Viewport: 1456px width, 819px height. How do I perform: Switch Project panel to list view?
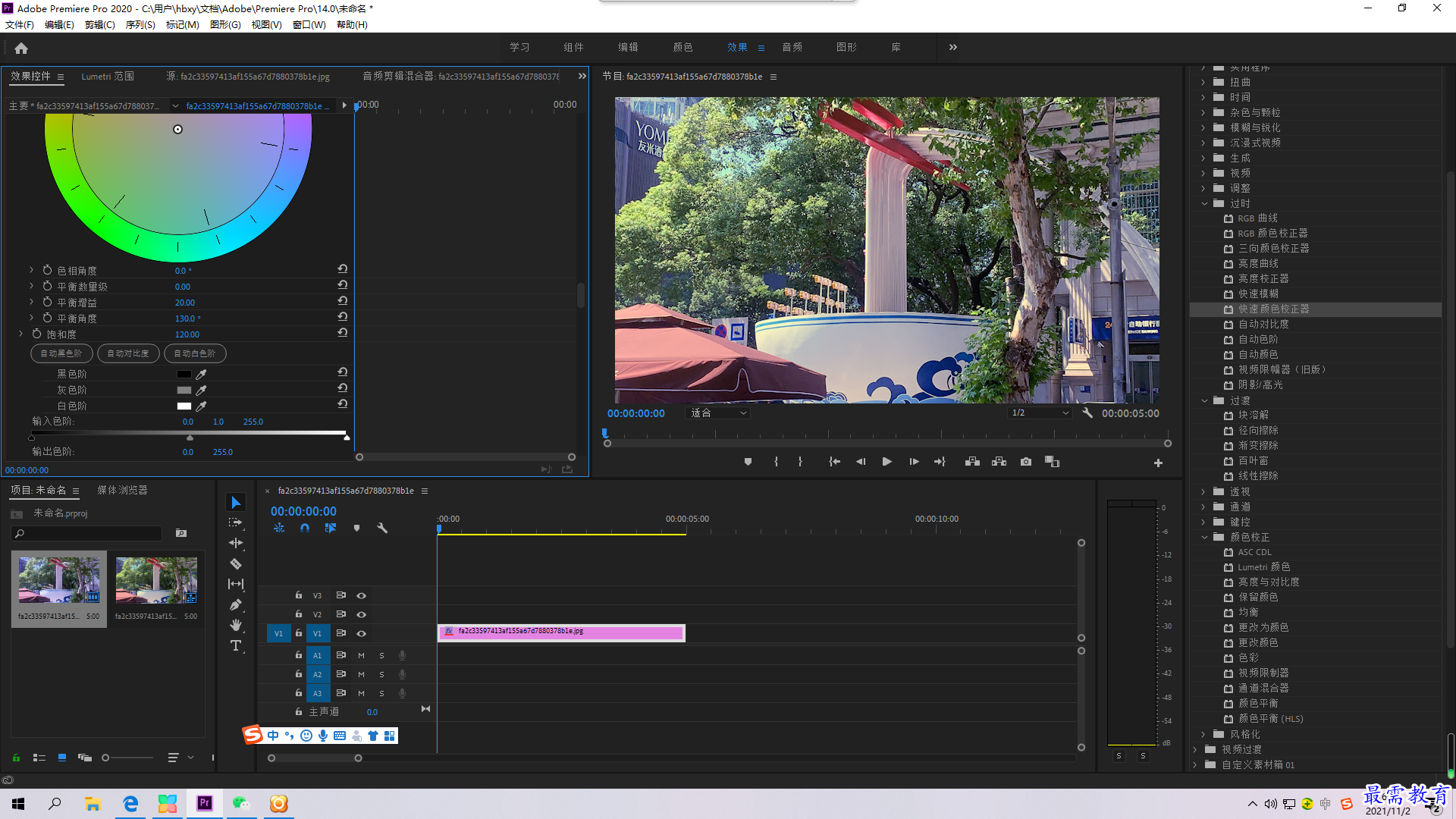pos(39,758)
